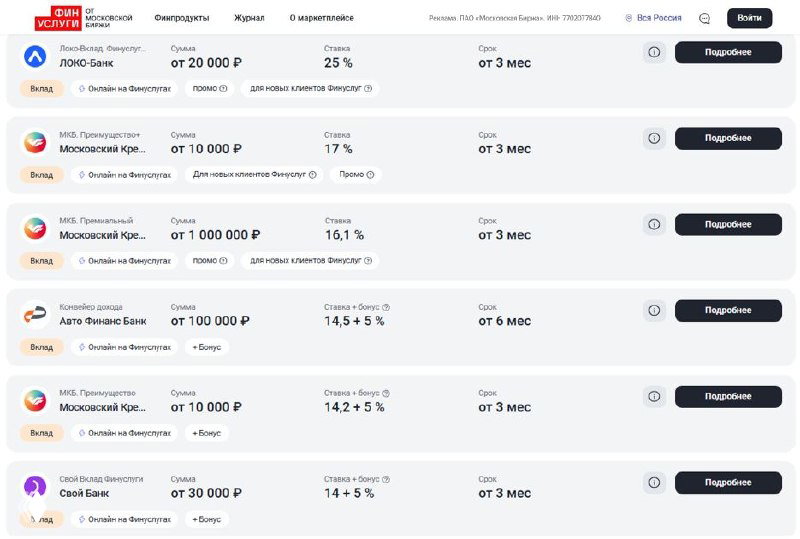Open the 'Вся Россия' region selector
Screen dimensions: 800x539
pyautogui.click(x=653, y=18)
